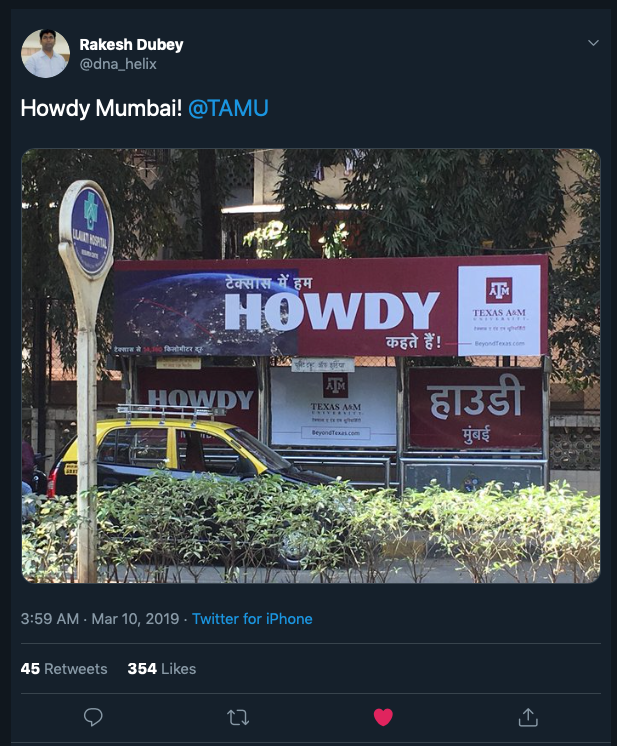617x746 pixels.
Task: Click the Hindi Howdy Mumbai panel in photo
Action: tap(475, 408)
